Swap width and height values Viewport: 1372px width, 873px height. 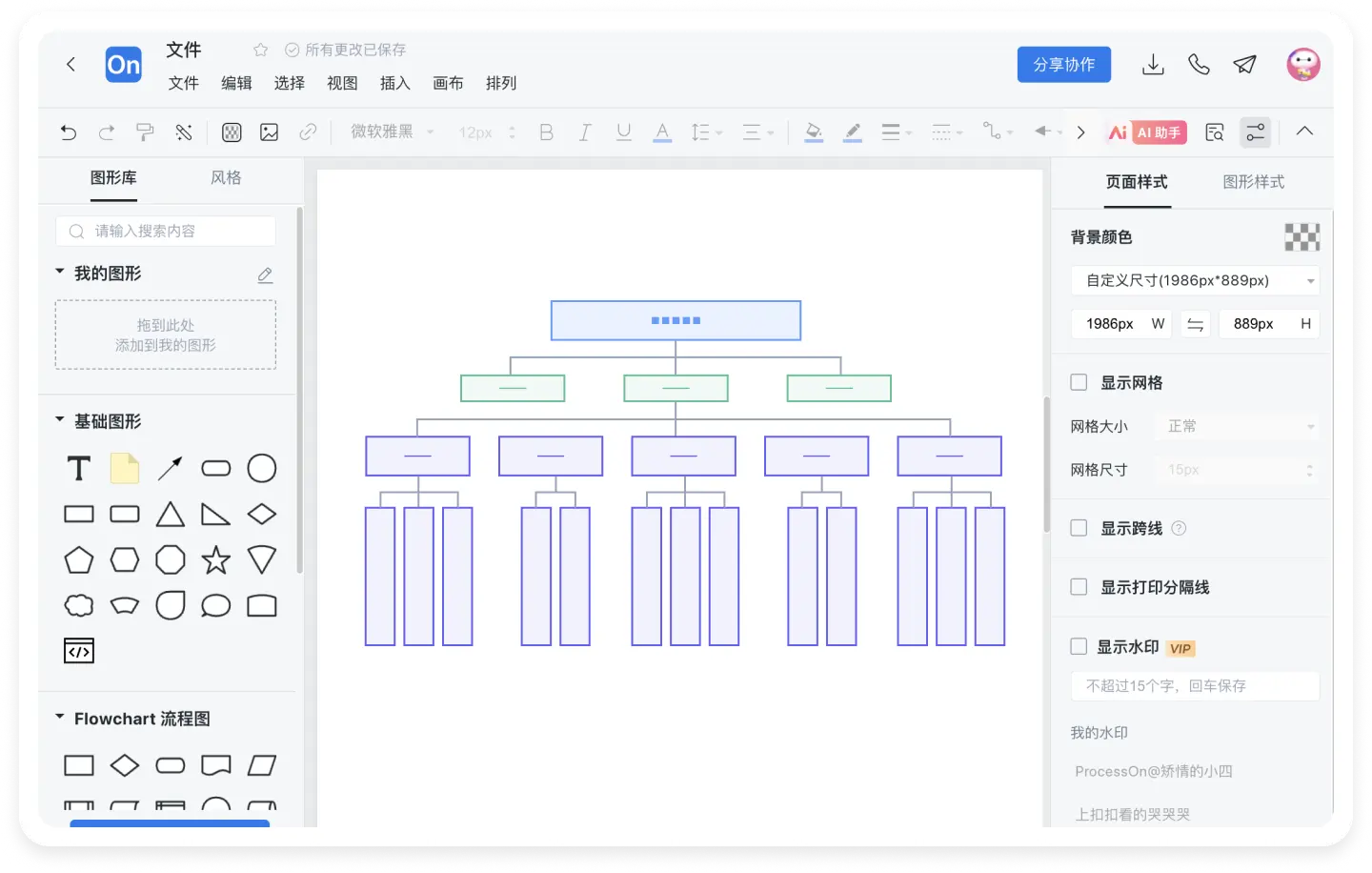(x=1195, y=324)
